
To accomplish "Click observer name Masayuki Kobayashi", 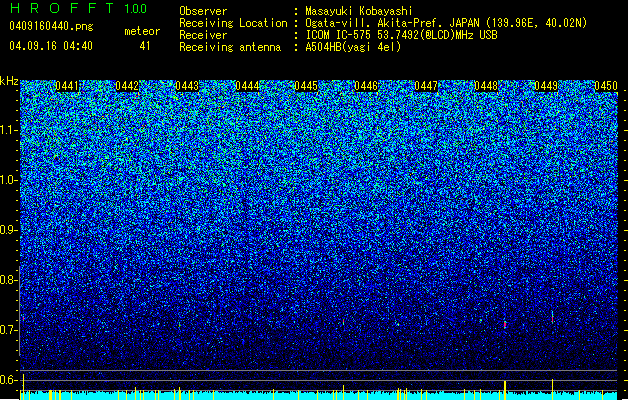I will tap(359, 11).
